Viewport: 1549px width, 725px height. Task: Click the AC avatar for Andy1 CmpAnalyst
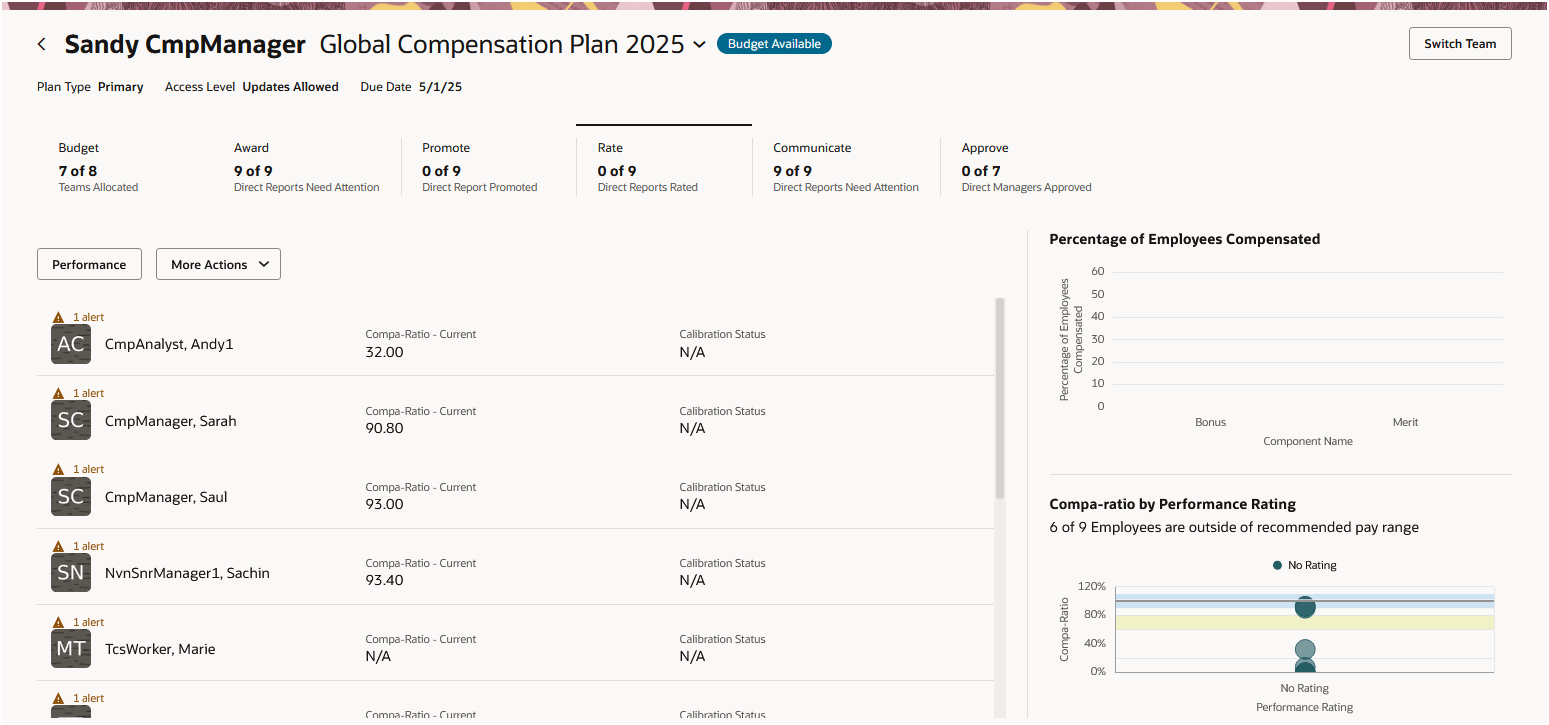pos(71,344)
